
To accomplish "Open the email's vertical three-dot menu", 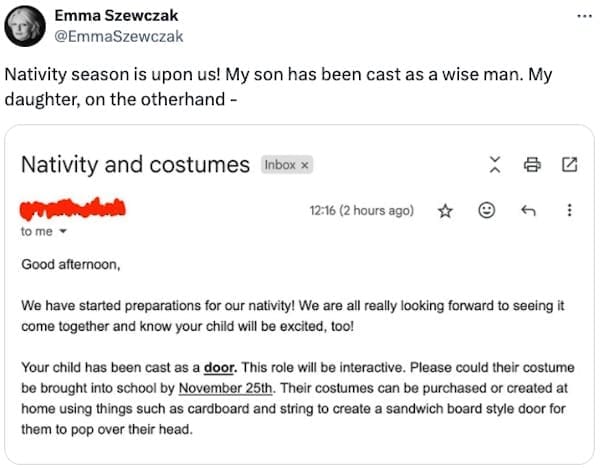I will click(x=569, y=211).
